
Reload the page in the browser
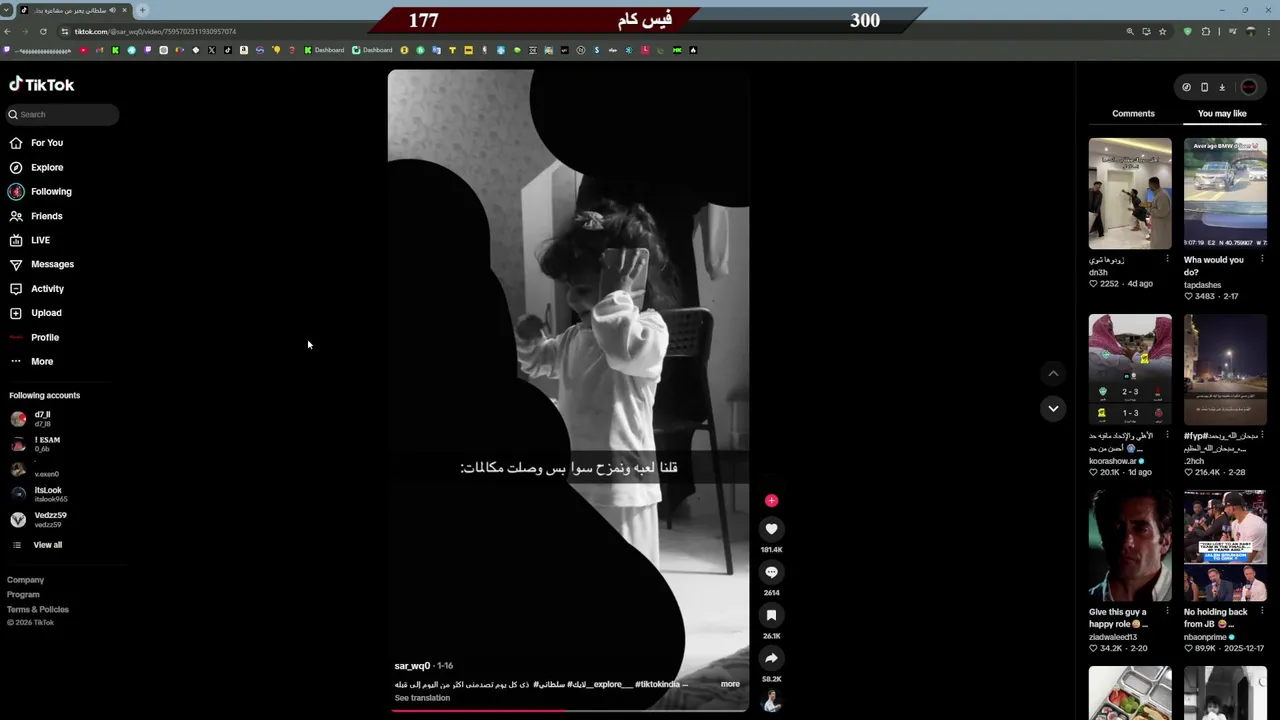click(x=43, y=32)
